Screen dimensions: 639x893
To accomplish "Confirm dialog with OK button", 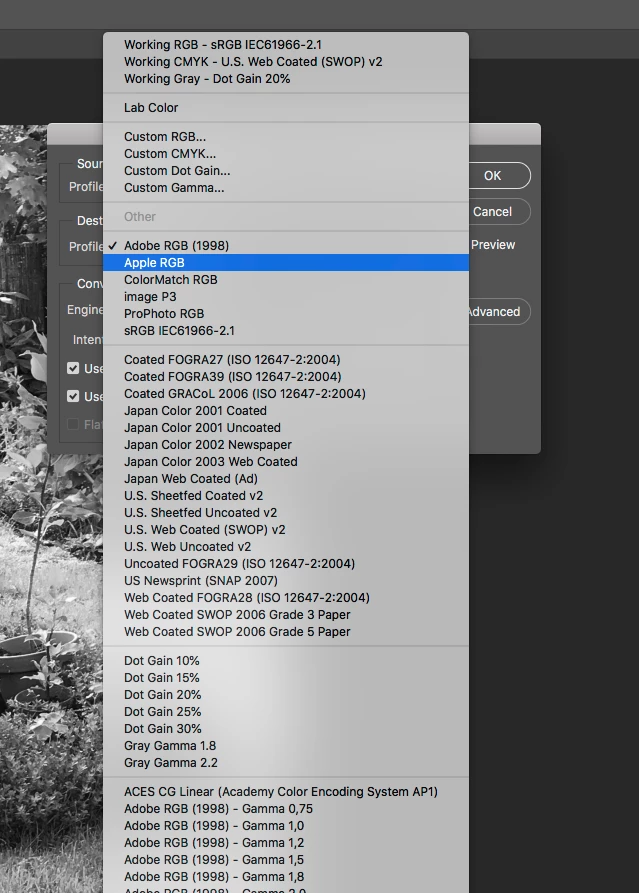I will pyautogui.click(x=499, y=176).
